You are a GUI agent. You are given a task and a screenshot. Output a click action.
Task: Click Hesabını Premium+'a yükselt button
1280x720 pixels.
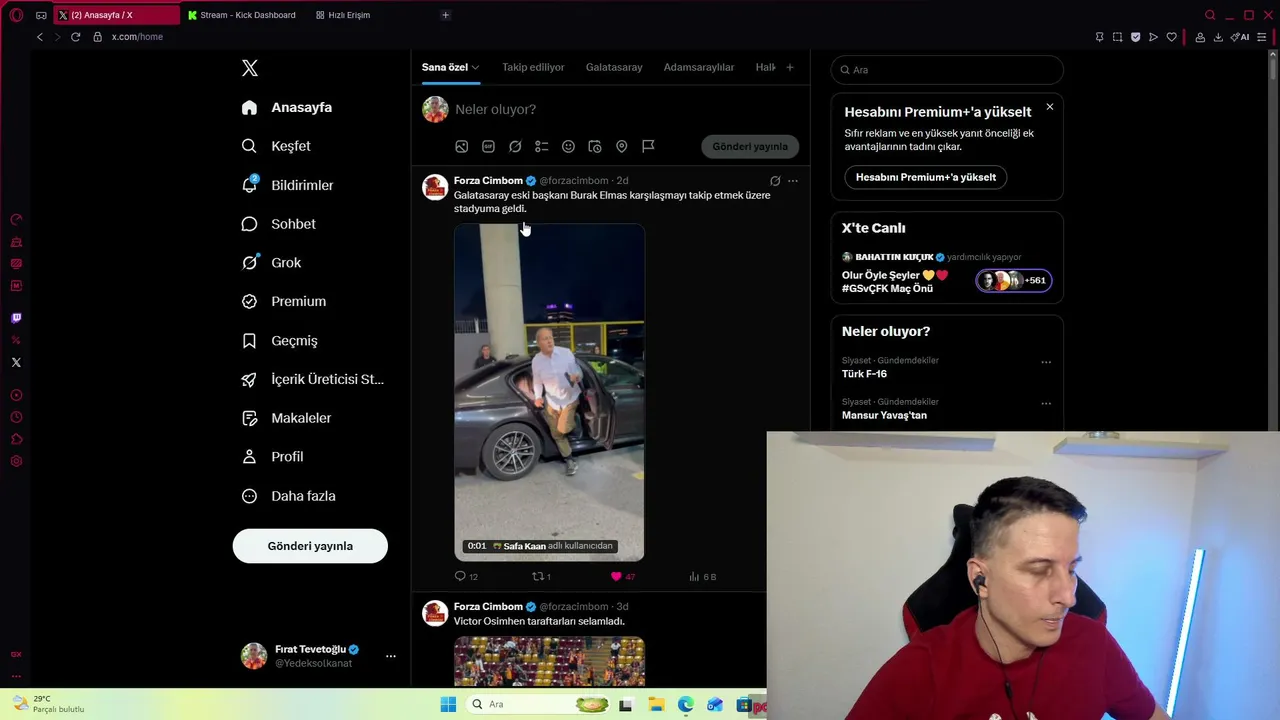click(926, 177)
